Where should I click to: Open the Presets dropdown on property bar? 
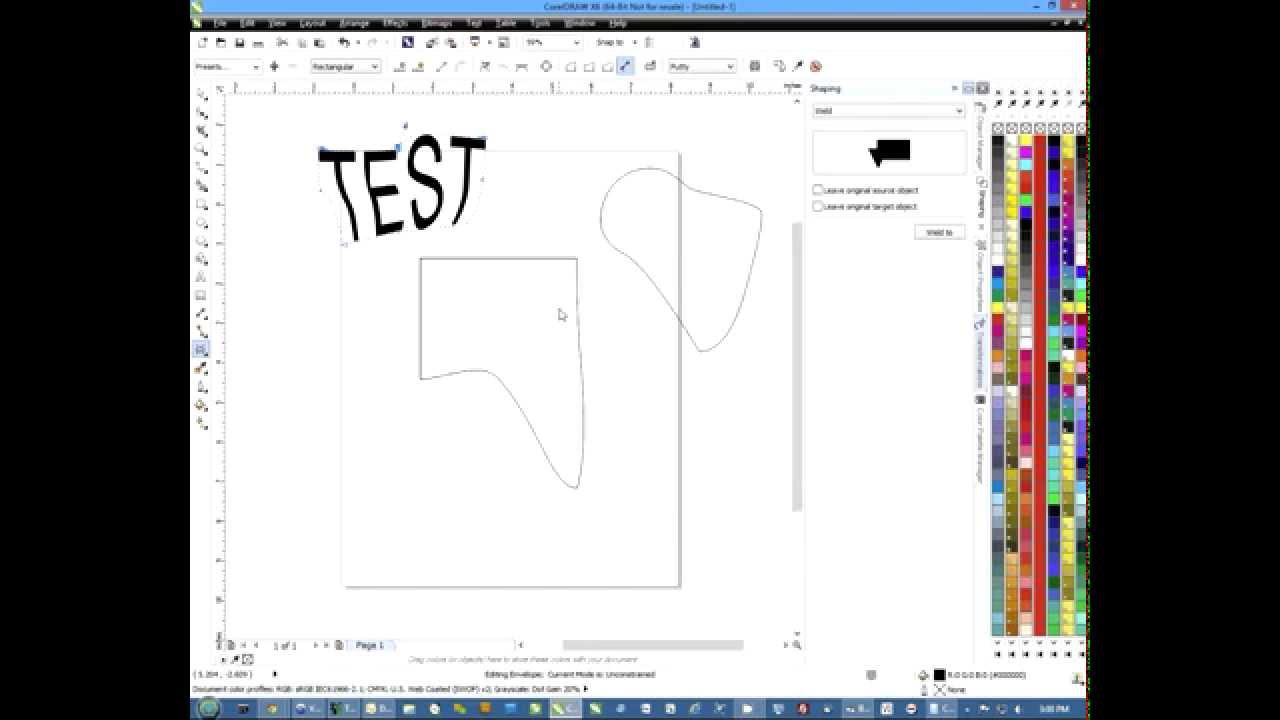[256, 67]
